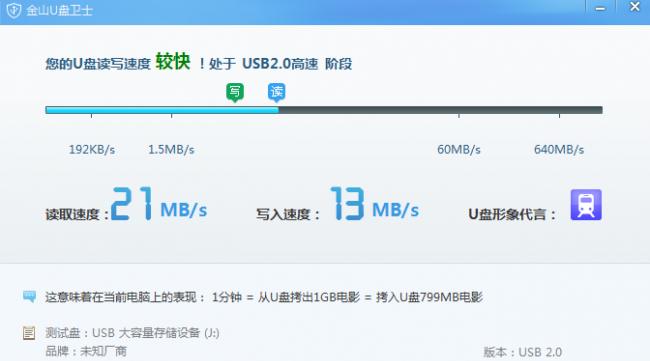Click the shield logo in the title bar
Image resolution: width=650 pixels, height=361 pixels.
(x=14, y=10)
